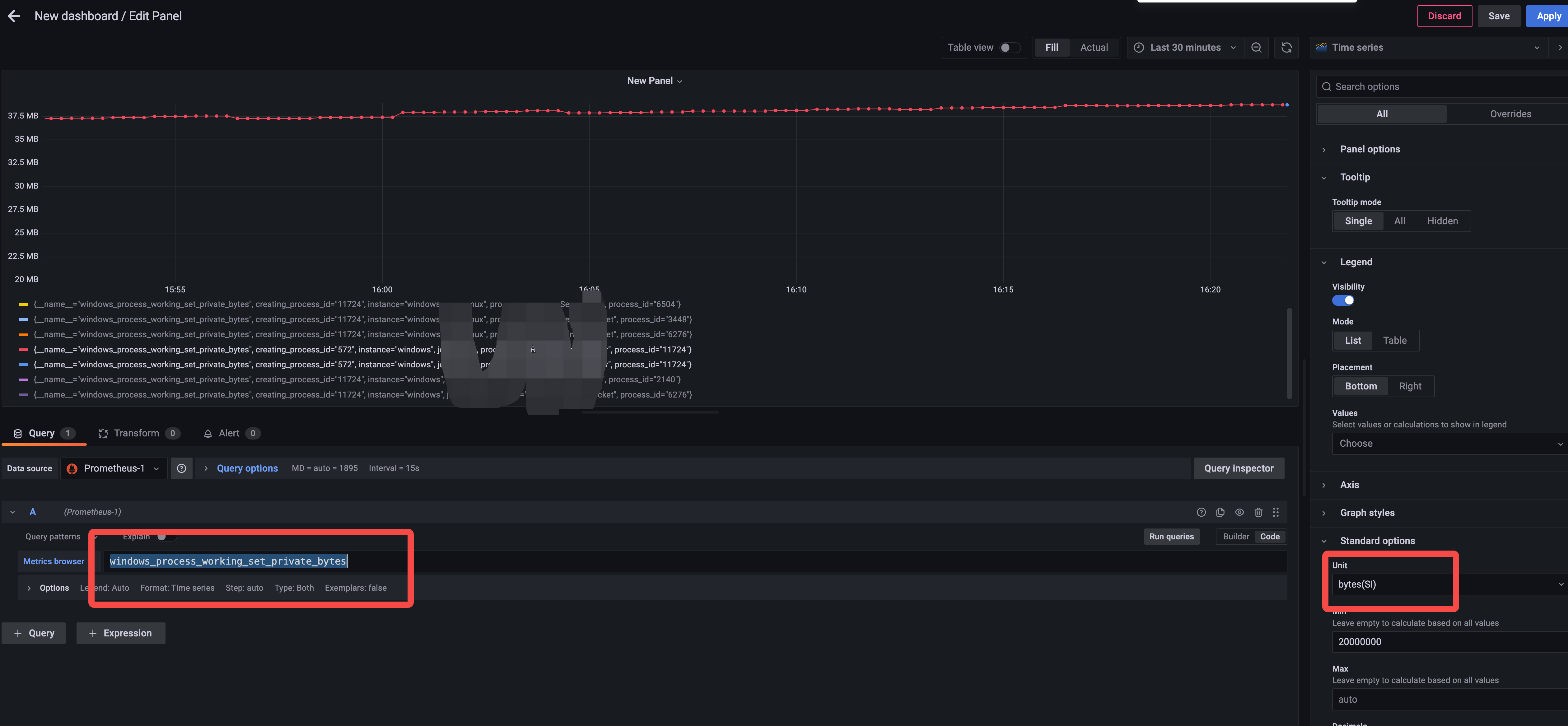
Task: Open the Query inspector
Action: 1238,468
